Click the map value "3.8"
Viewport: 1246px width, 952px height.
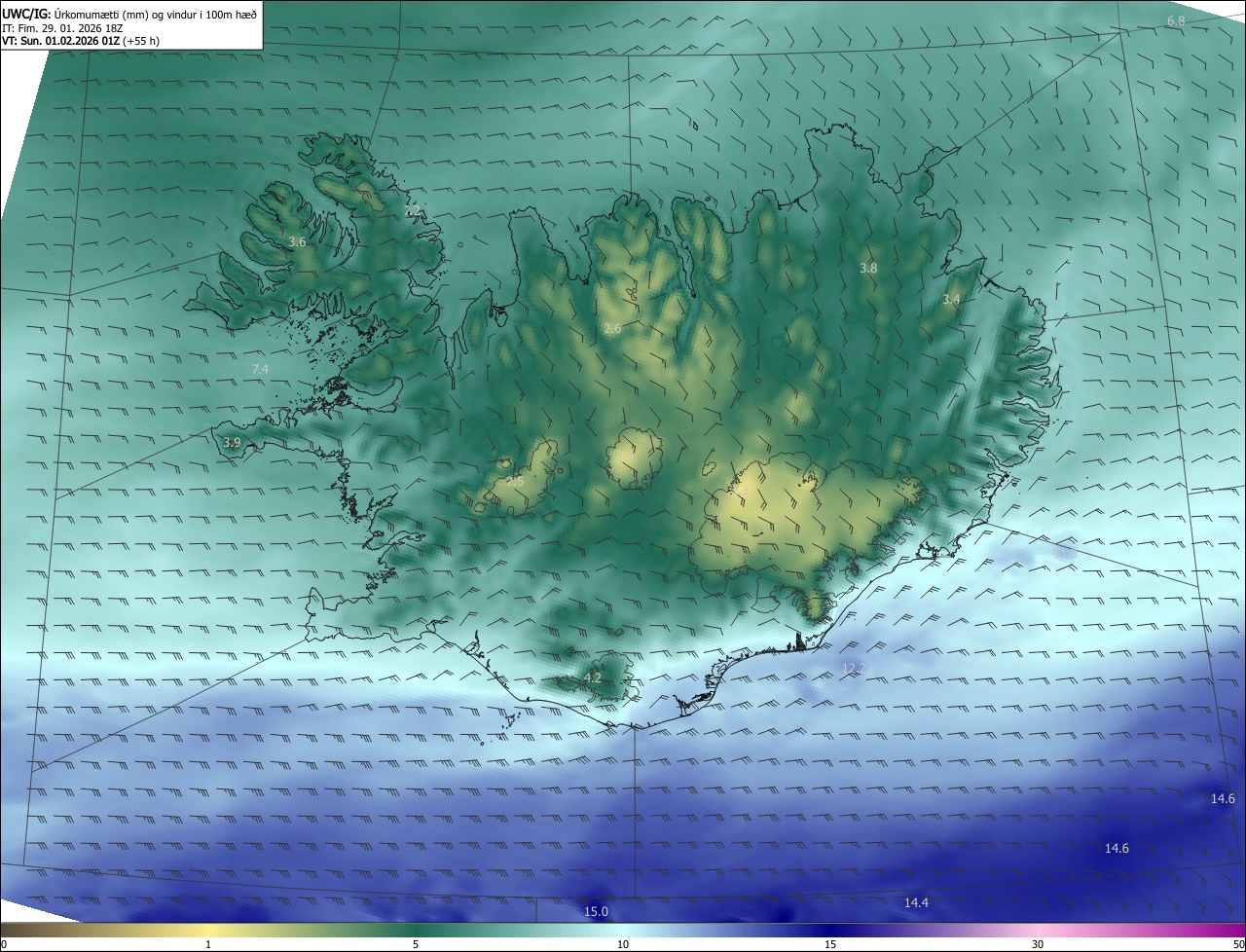point(868,268)
